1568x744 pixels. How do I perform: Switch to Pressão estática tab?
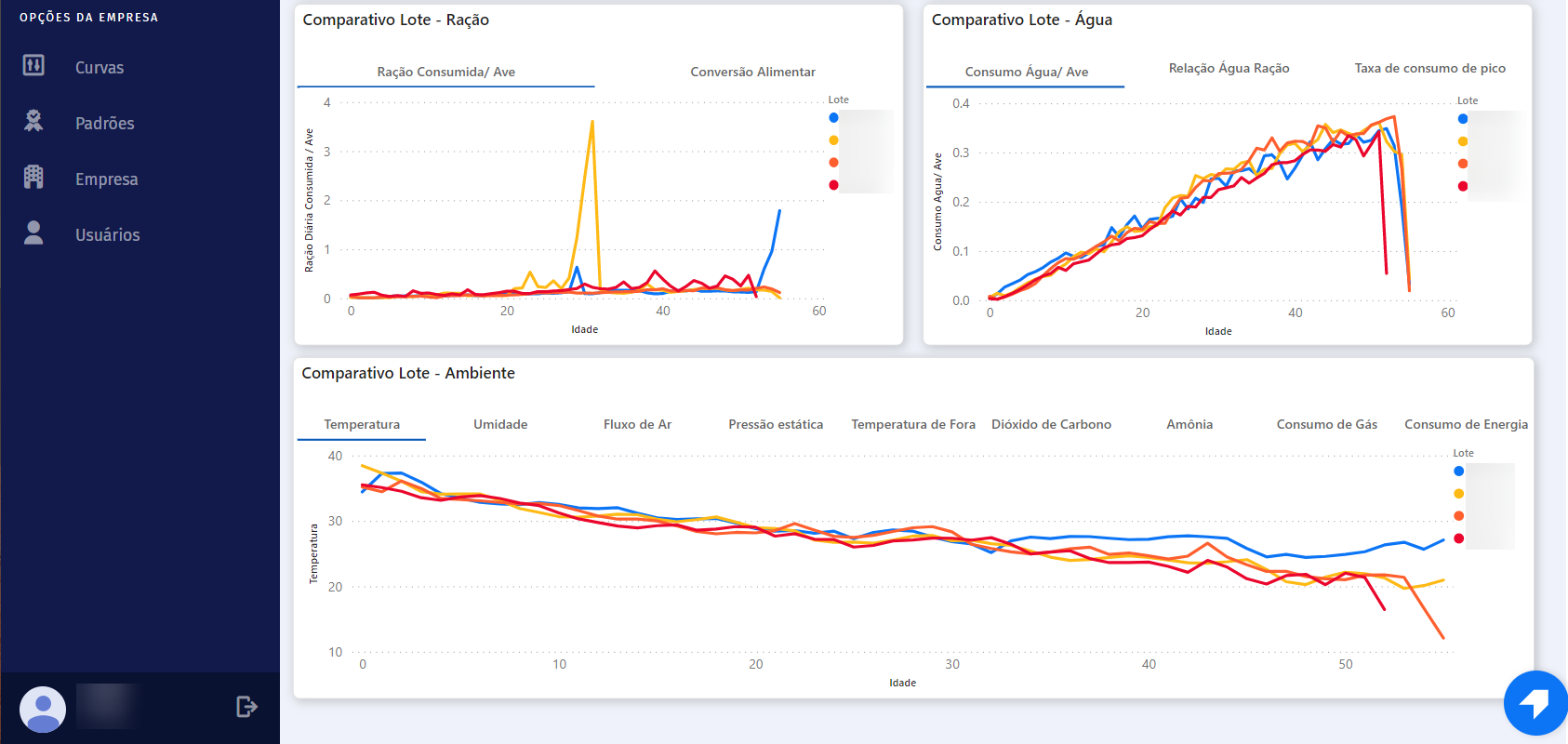(776, 424)
